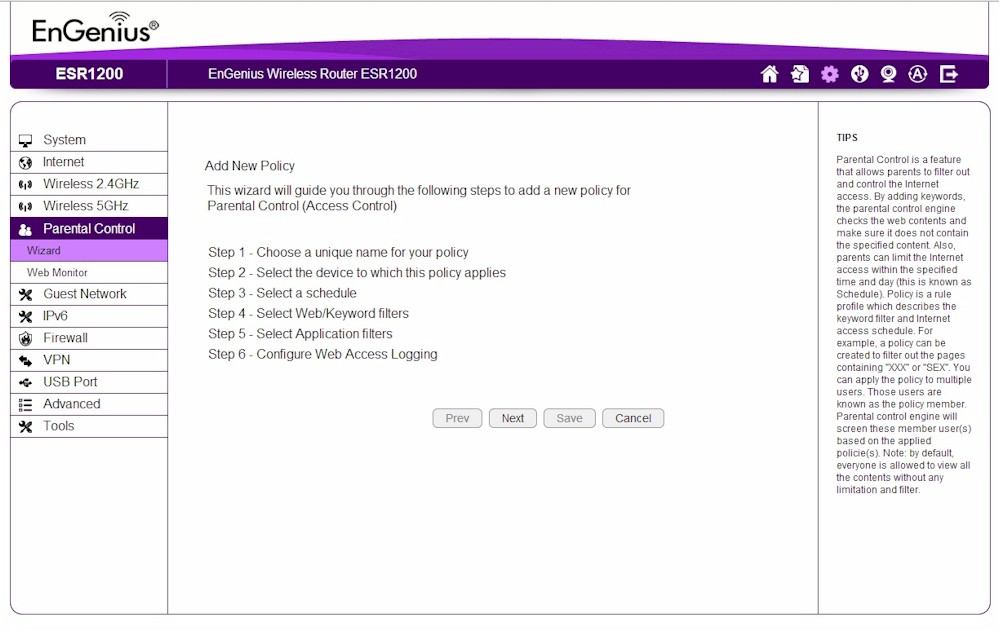Log out using the exit arrow icon

click(948, 74)
